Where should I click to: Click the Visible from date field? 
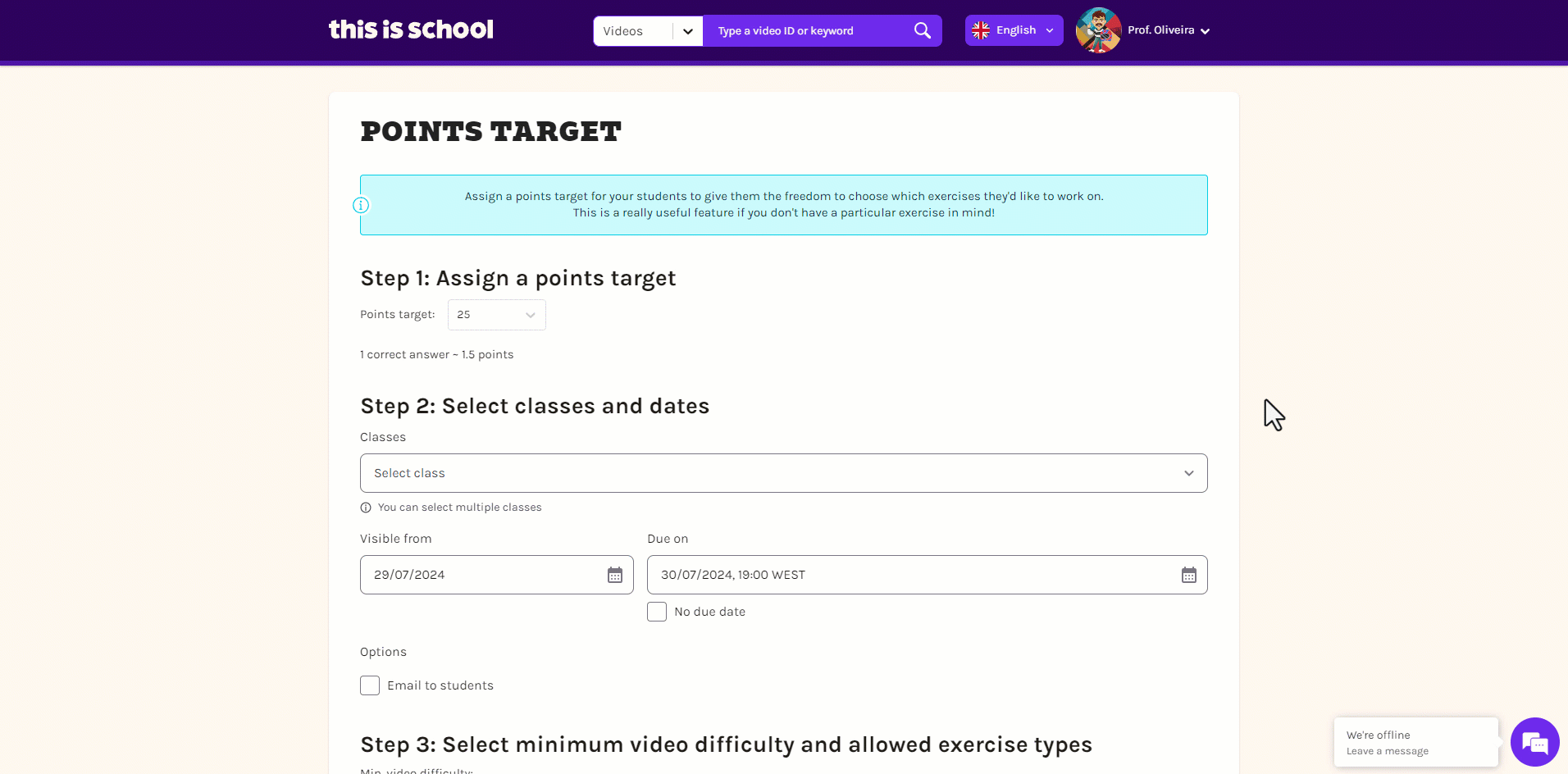coord(497,575)
